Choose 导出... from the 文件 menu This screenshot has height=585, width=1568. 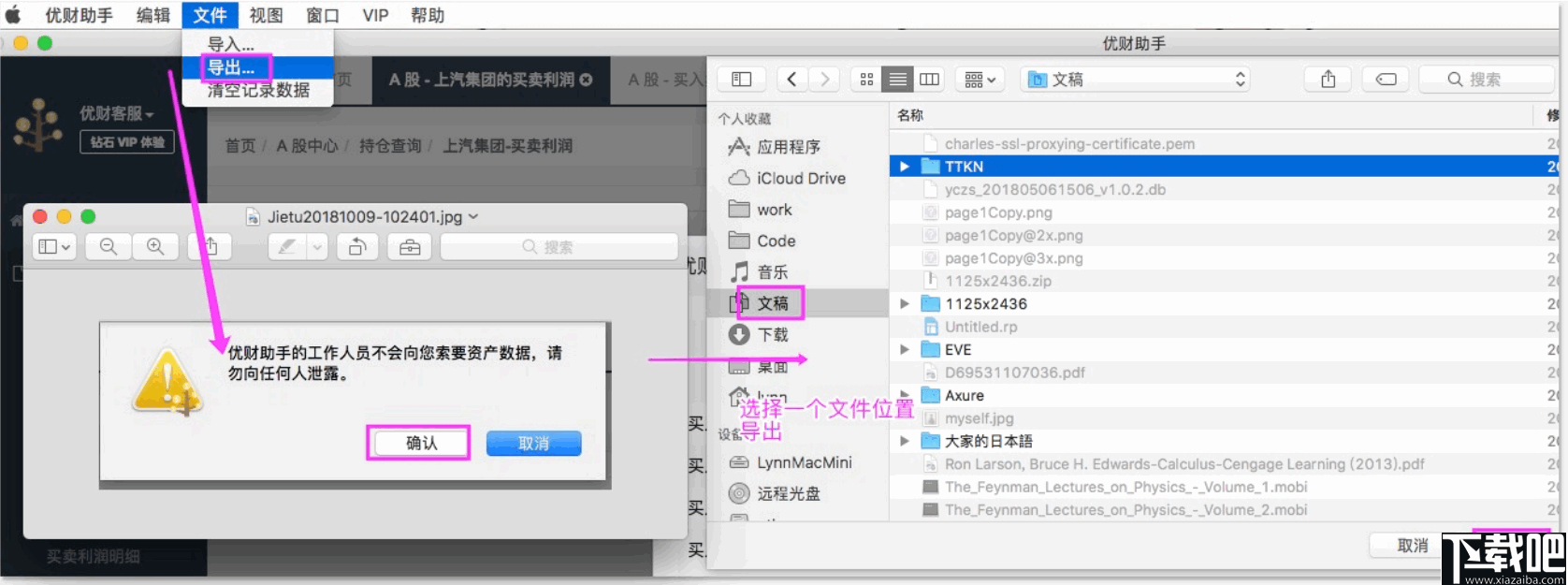tap(231, 67)
